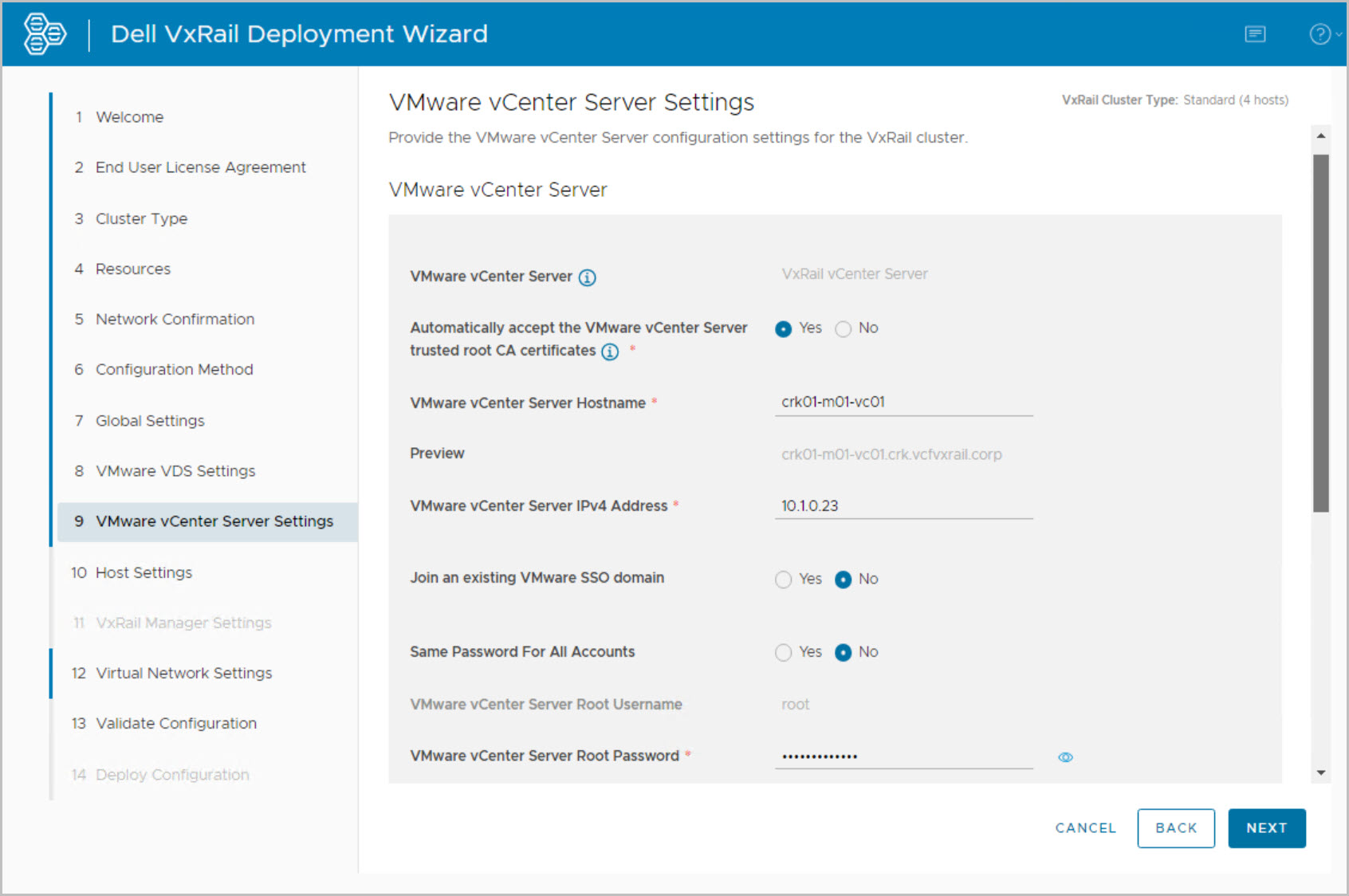The image size is (1349, 896).
Task: Select No for automatically accepting CA certificates
Action: coord(844,329)
